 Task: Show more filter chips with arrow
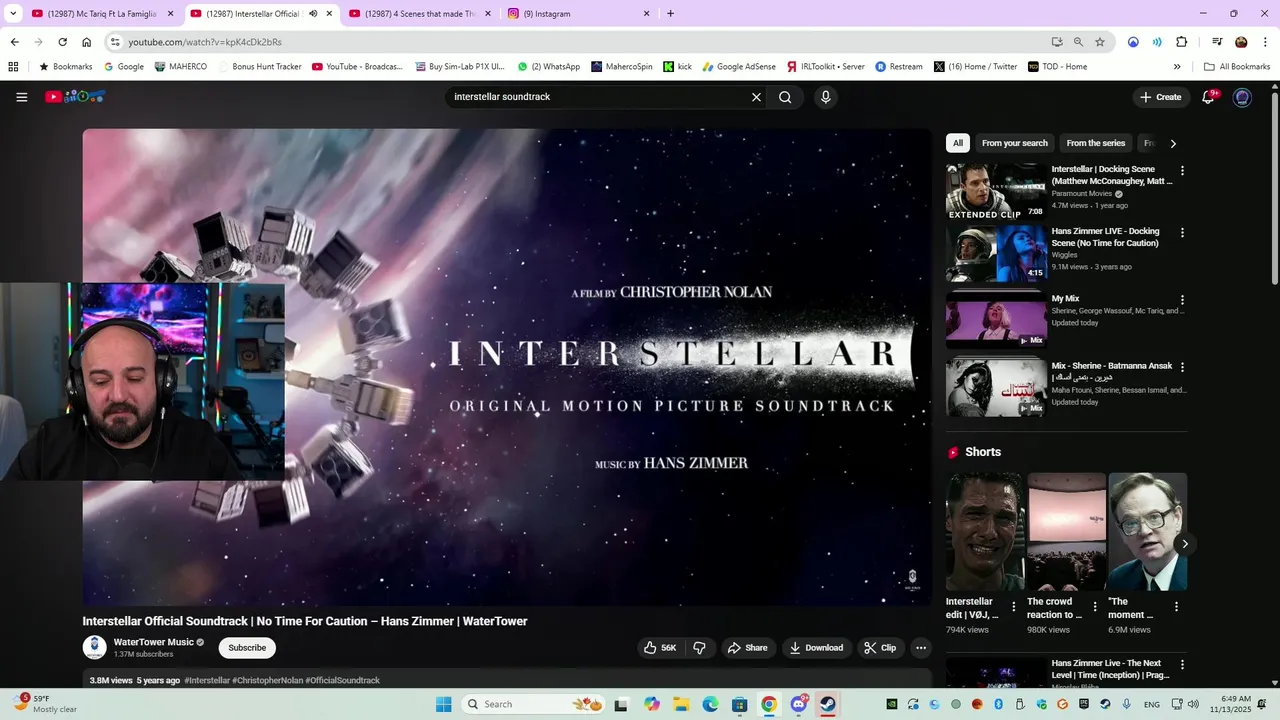pos(1173,143)
